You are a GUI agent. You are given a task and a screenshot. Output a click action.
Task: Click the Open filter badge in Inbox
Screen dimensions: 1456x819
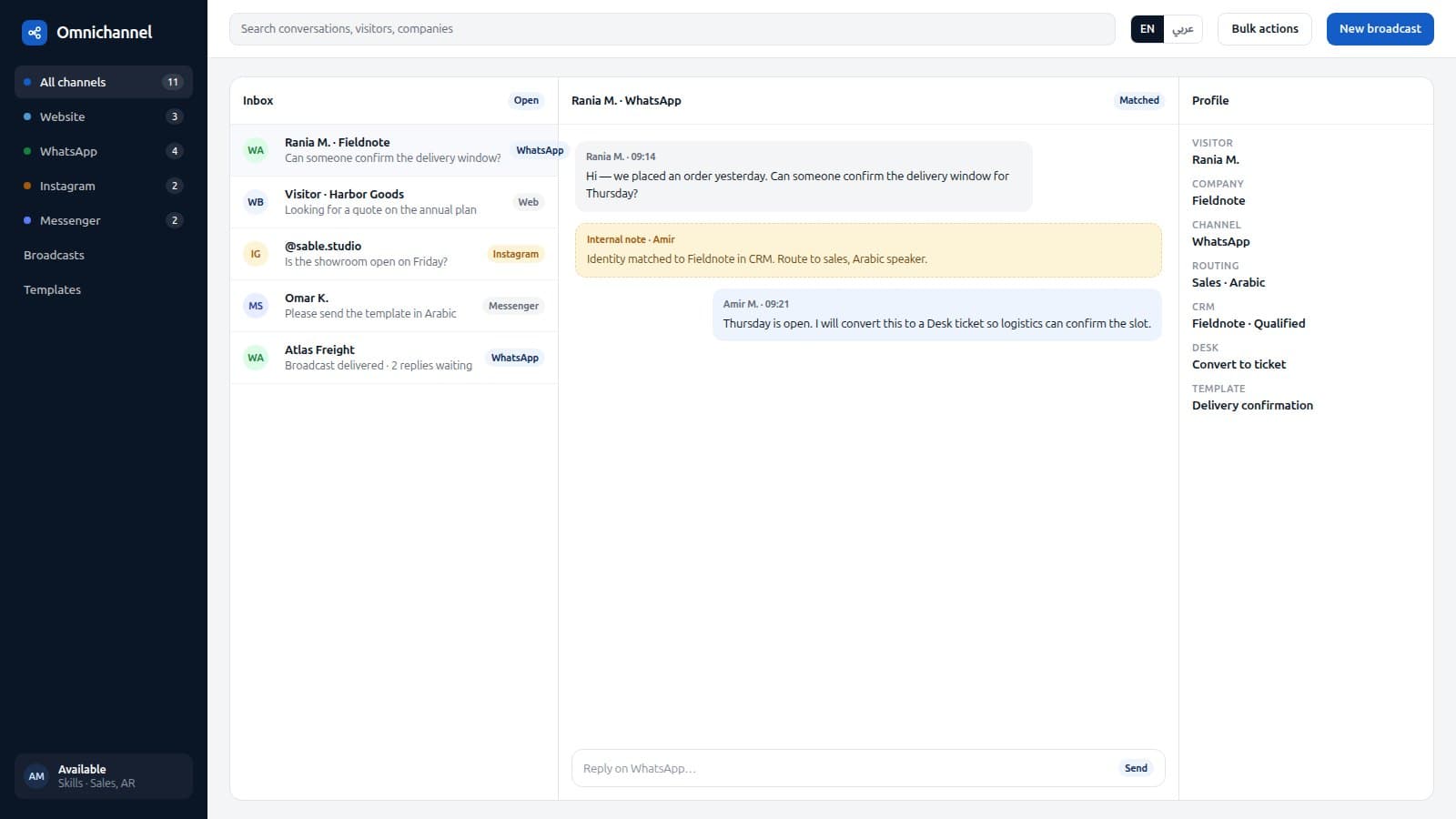pos(526,100)
